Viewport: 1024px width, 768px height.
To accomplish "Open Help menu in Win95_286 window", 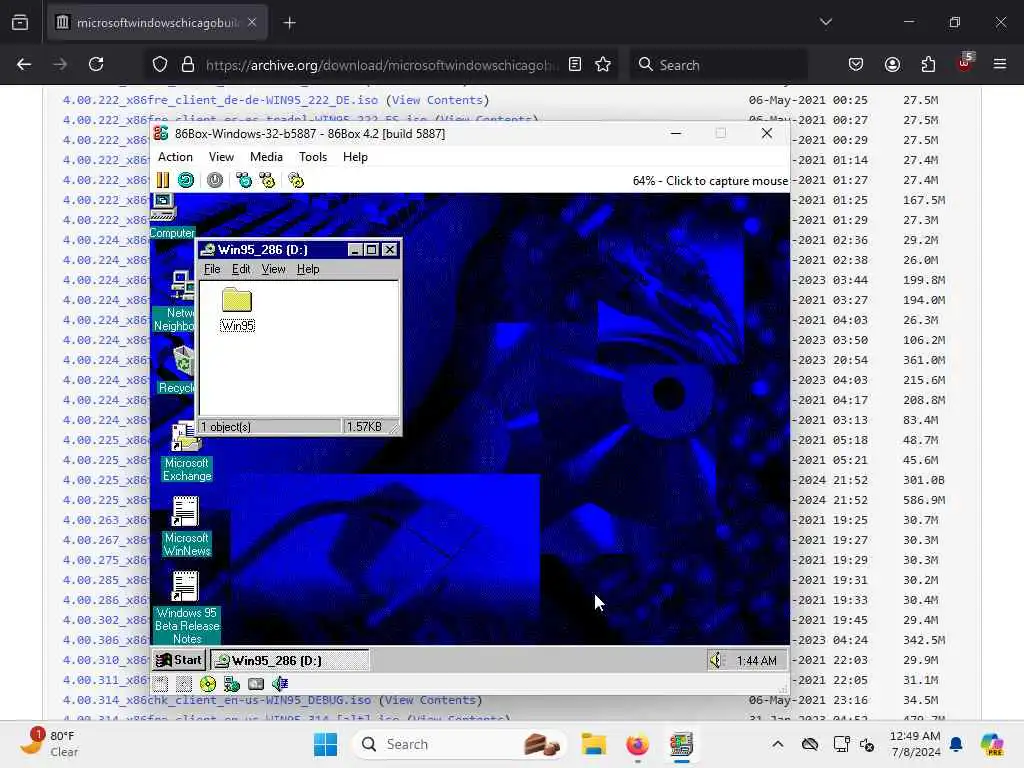I will coord(308,269).
